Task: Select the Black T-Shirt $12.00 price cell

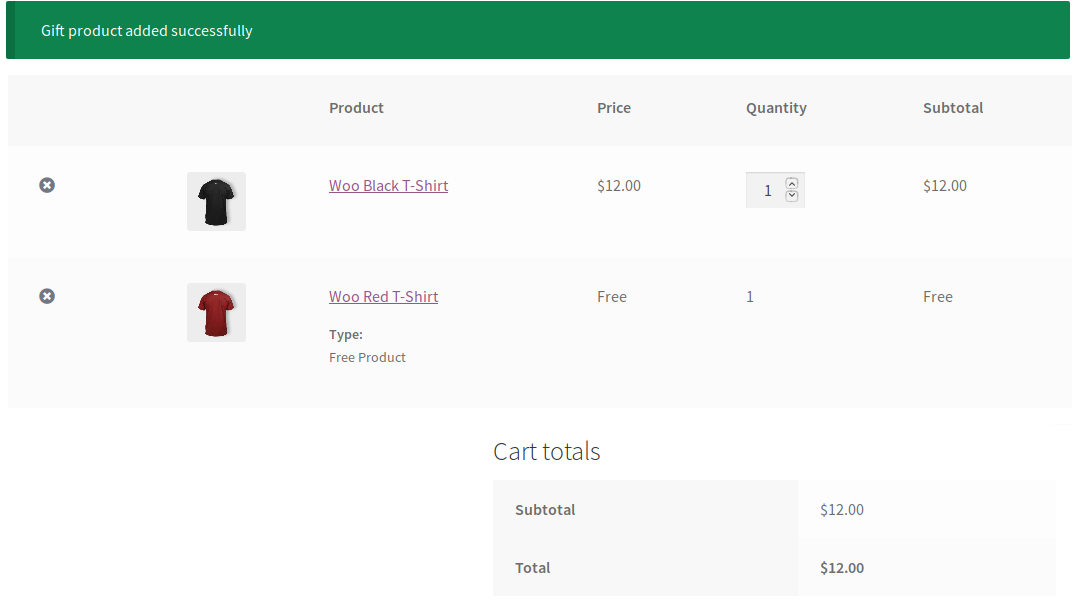Action: pos(619,186)
